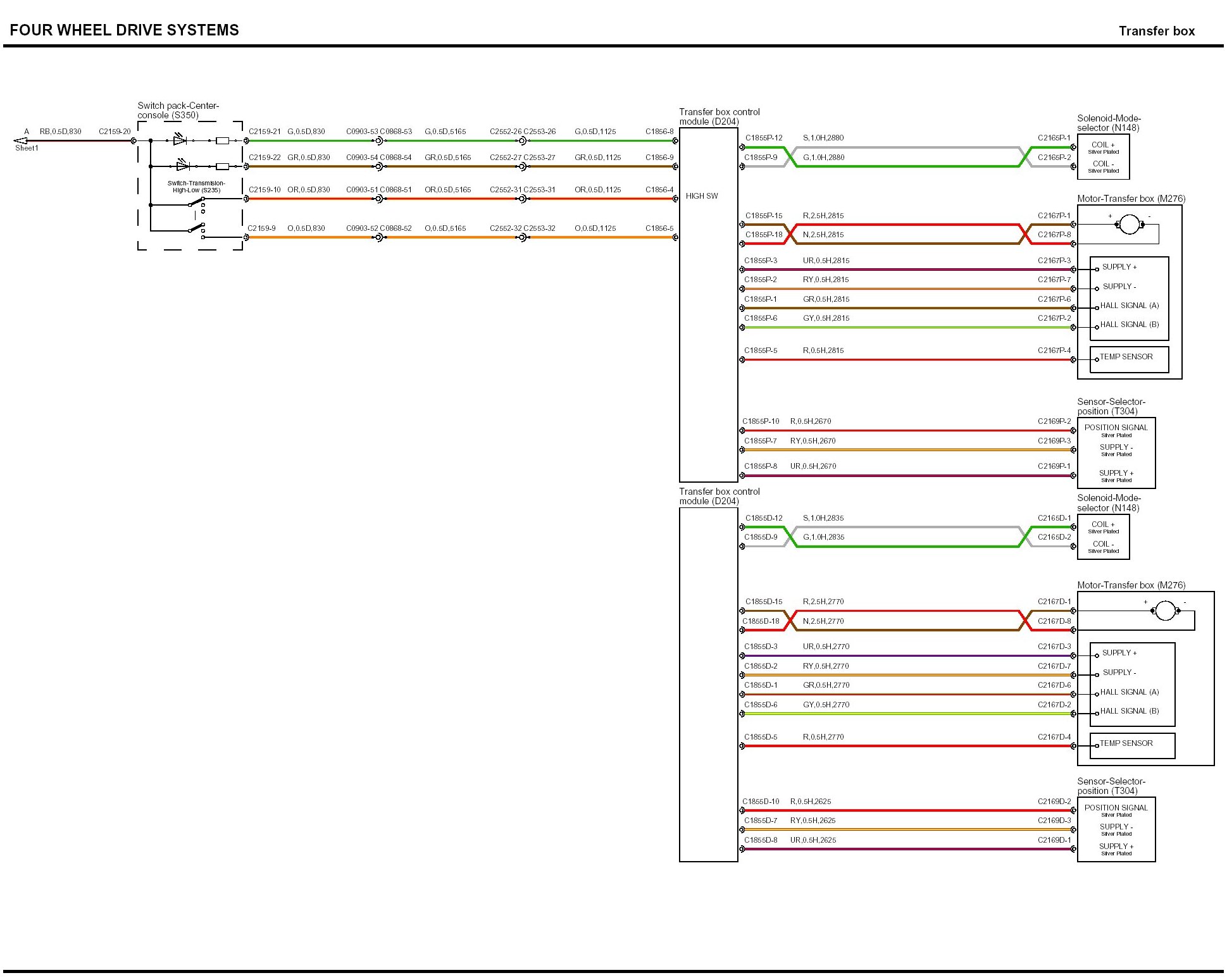Click the C2552-32 inline connector on orange wire
This screenshot has height=980, width=1227.
tap(522, 237)
